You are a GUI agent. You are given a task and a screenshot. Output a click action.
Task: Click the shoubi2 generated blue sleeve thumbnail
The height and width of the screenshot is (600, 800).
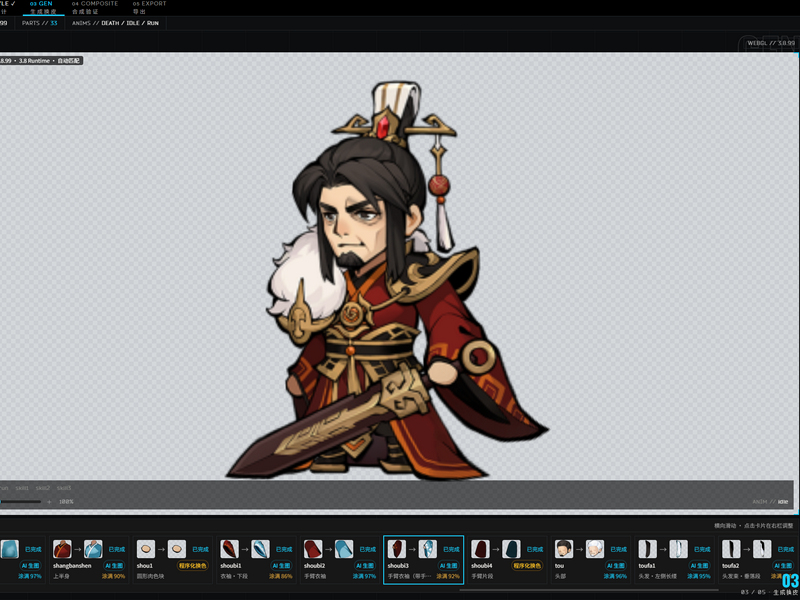[x=344, y=549]
